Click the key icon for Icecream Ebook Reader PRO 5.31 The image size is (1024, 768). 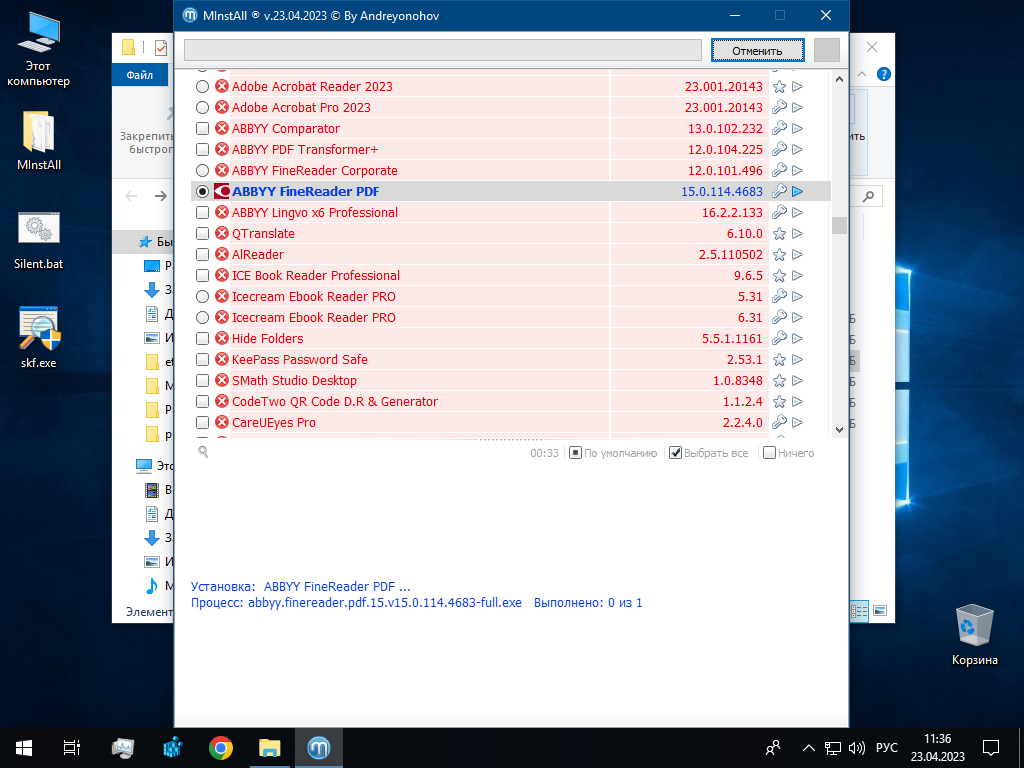(x=779, y=296)
